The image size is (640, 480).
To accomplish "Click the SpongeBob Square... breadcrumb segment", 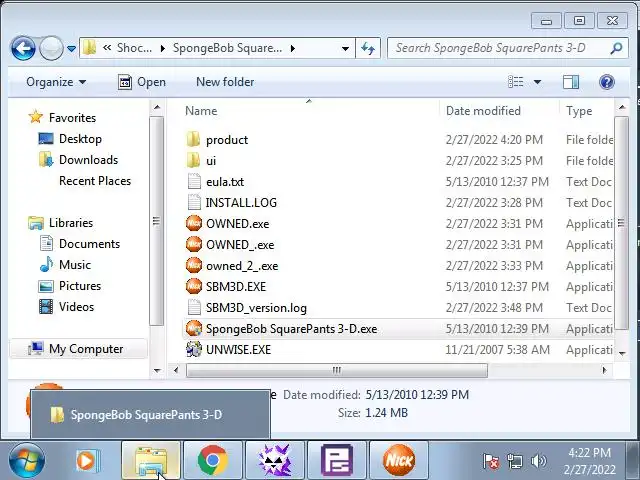I will [x=227, y=48].
